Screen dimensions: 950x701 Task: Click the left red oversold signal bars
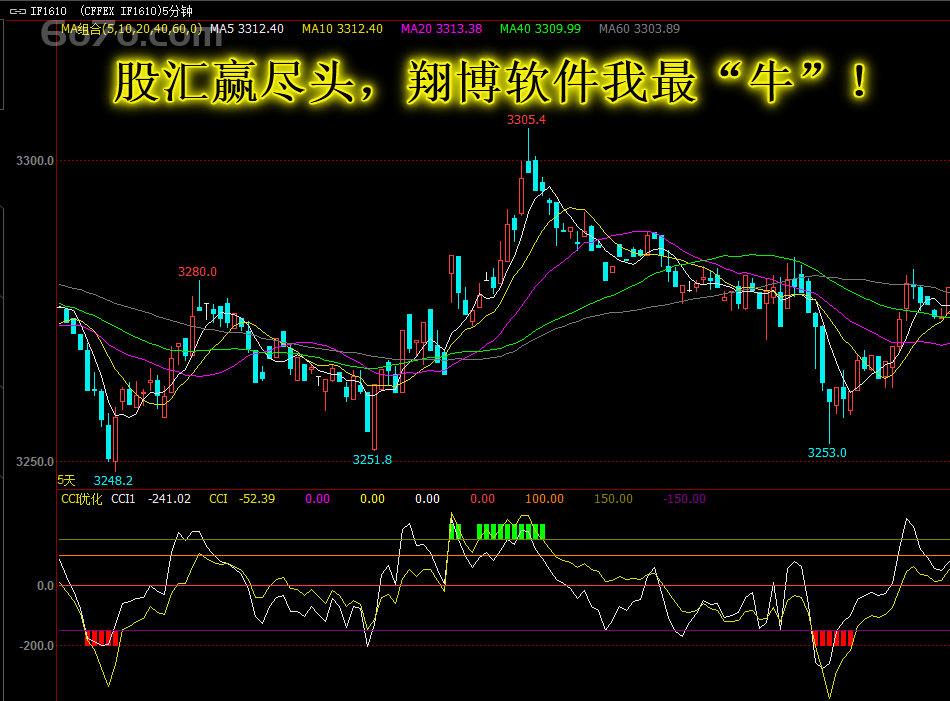pos(102,638)
